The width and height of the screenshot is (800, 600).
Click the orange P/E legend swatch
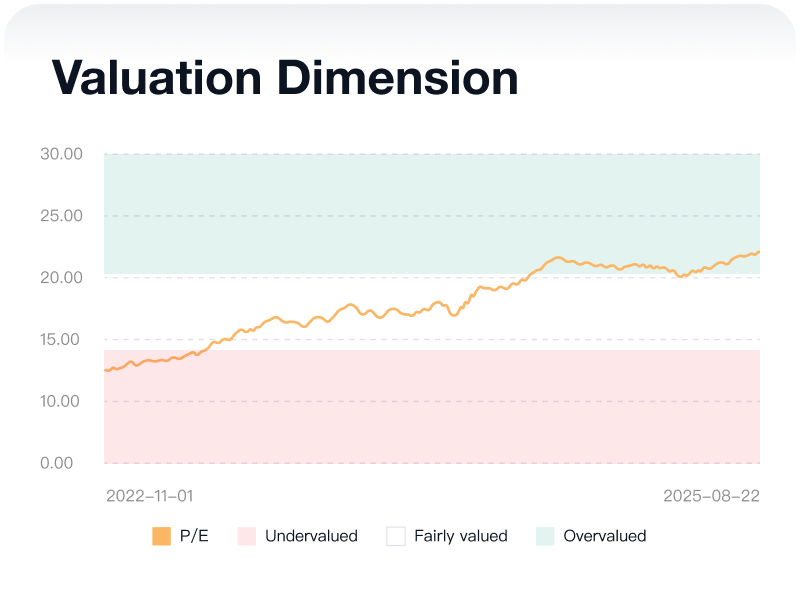point(161,536)
